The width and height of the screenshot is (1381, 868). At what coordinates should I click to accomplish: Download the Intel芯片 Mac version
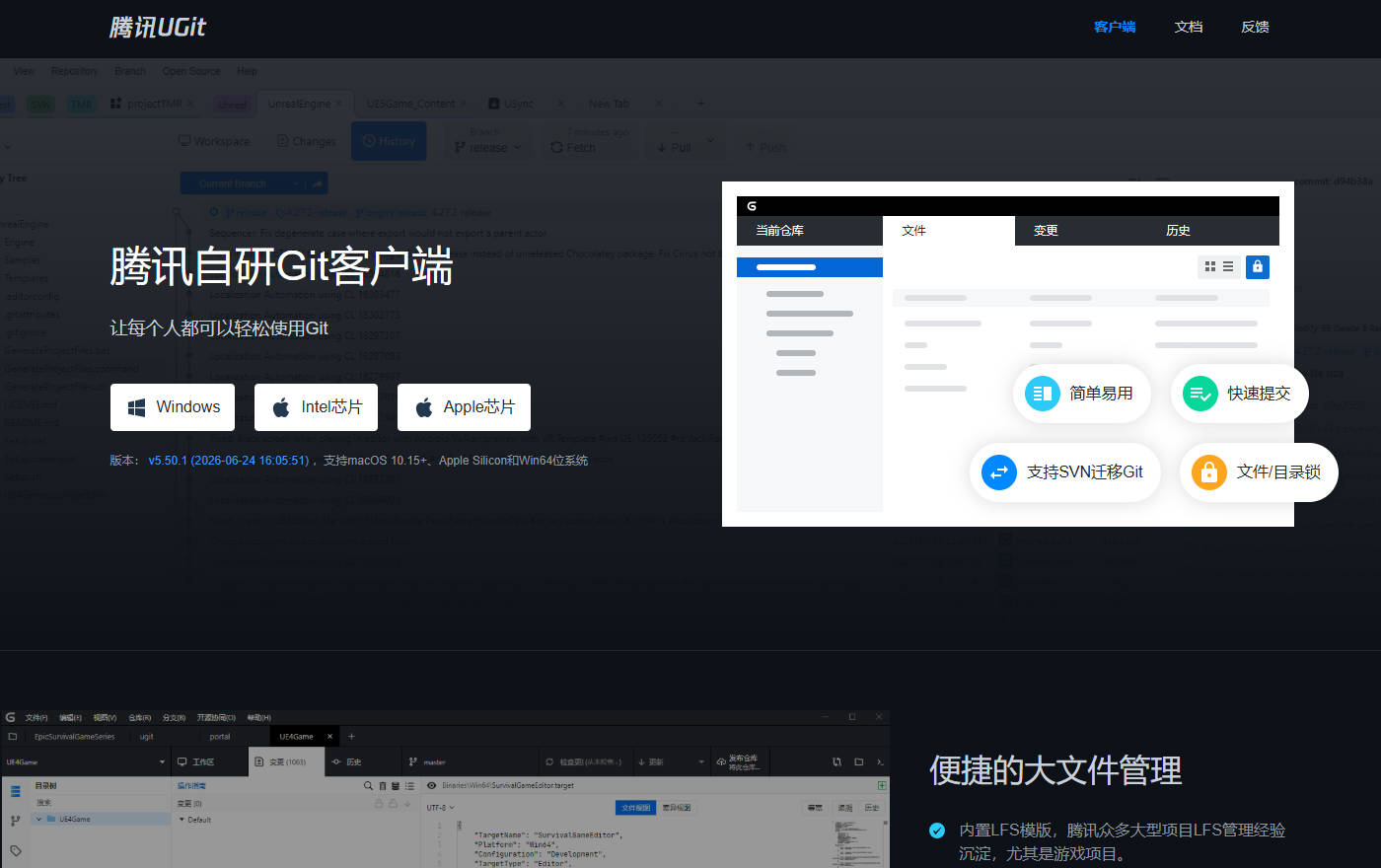point(316,407)
